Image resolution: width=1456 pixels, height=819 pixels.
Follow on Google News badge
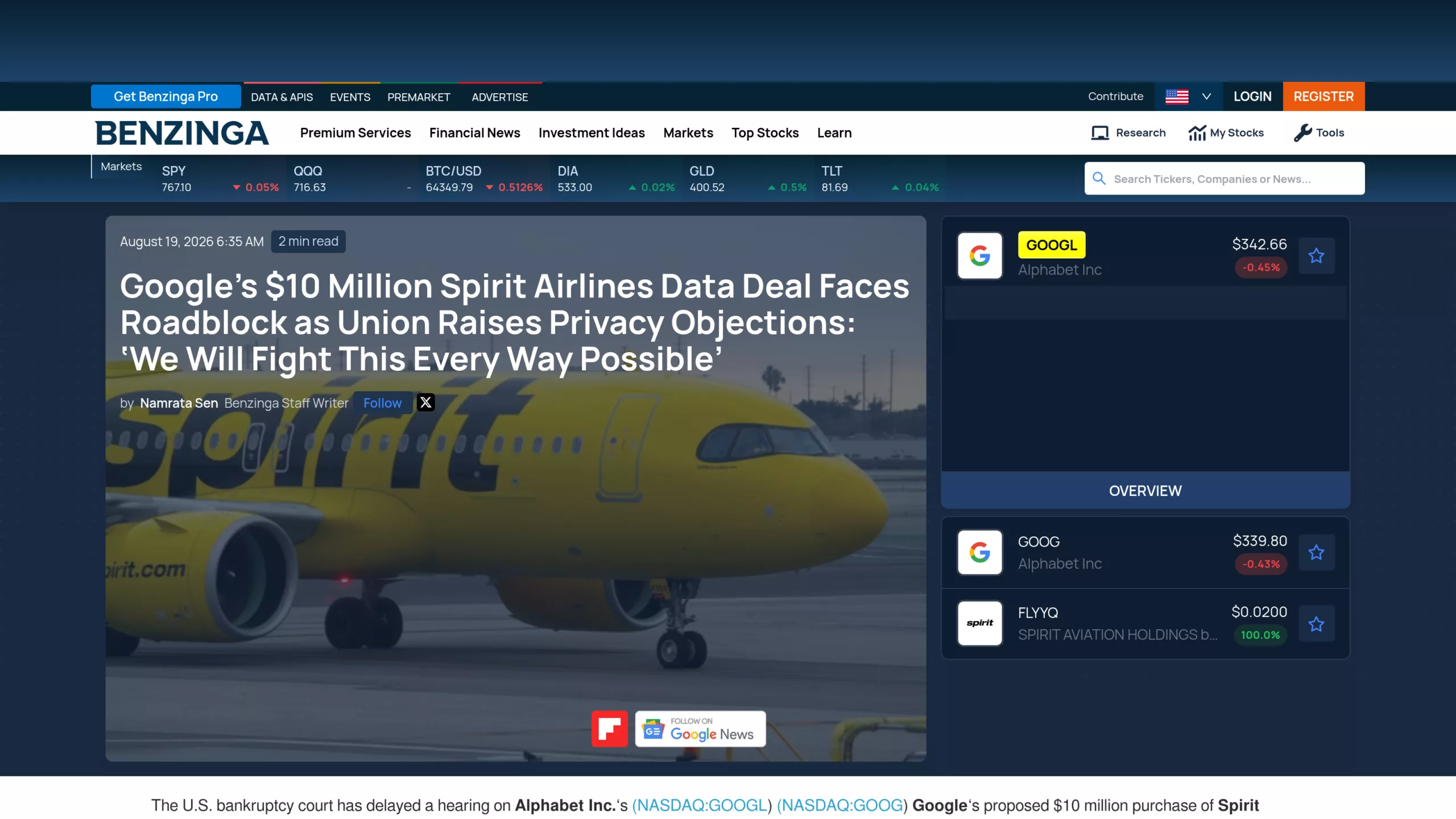[x=700, y=729]
